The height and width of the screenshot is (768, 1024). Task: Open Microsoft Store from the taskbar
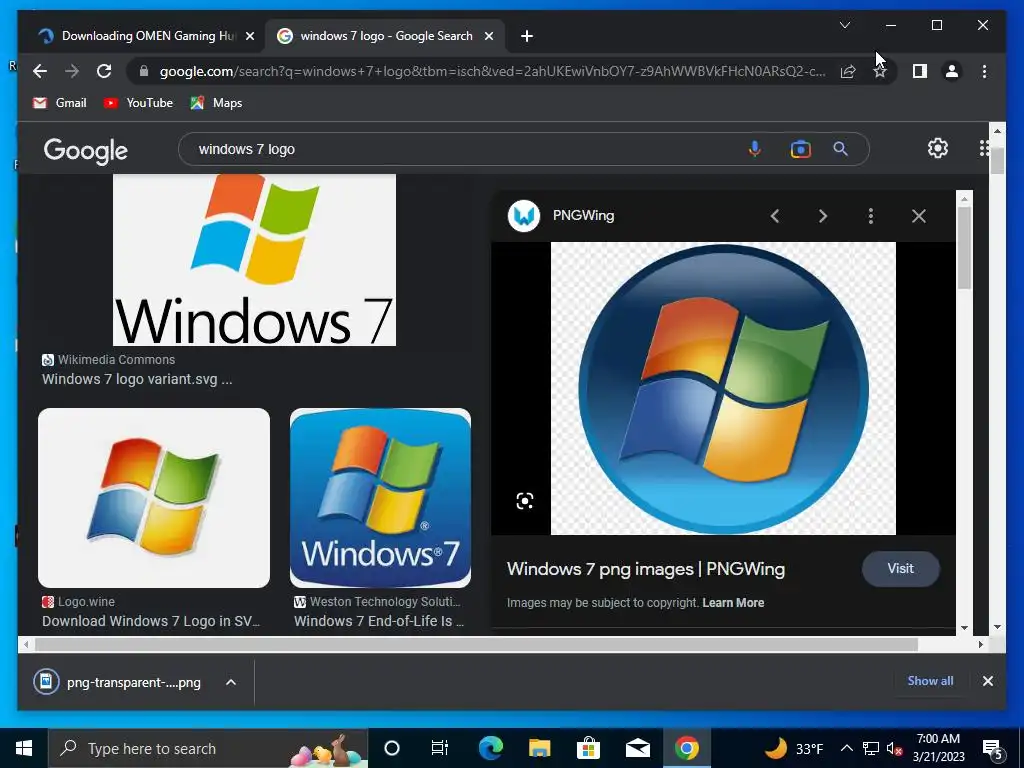tap(588, 748)
